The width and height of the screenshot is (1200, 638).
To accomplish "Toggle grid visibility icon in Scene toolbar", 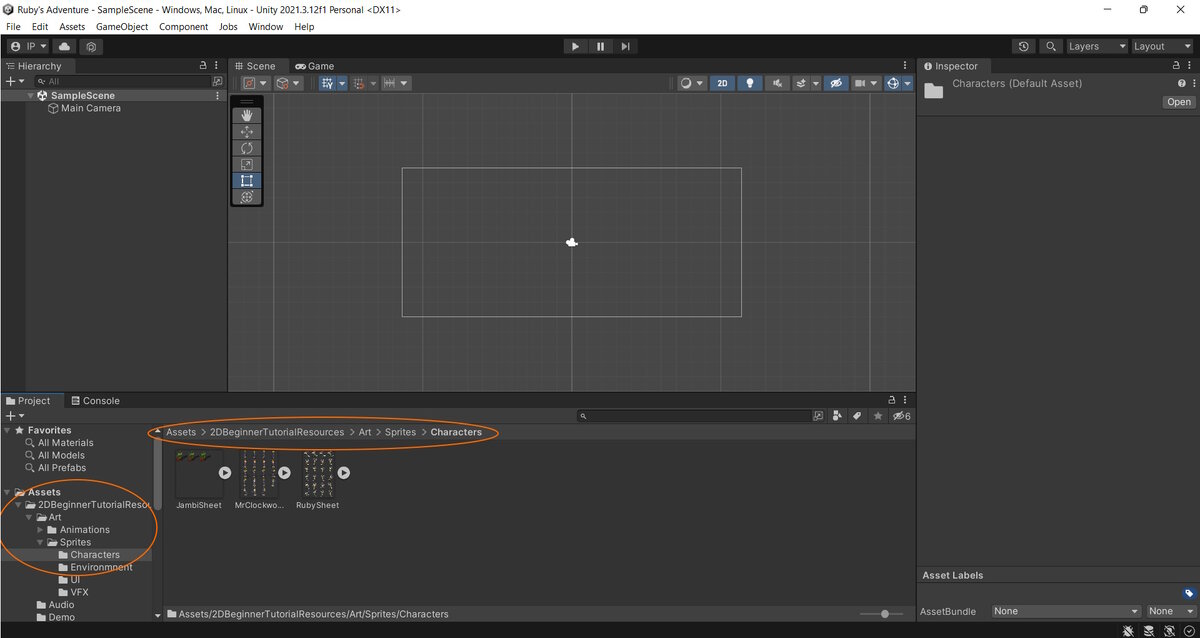I will click(x=327, y=83).
